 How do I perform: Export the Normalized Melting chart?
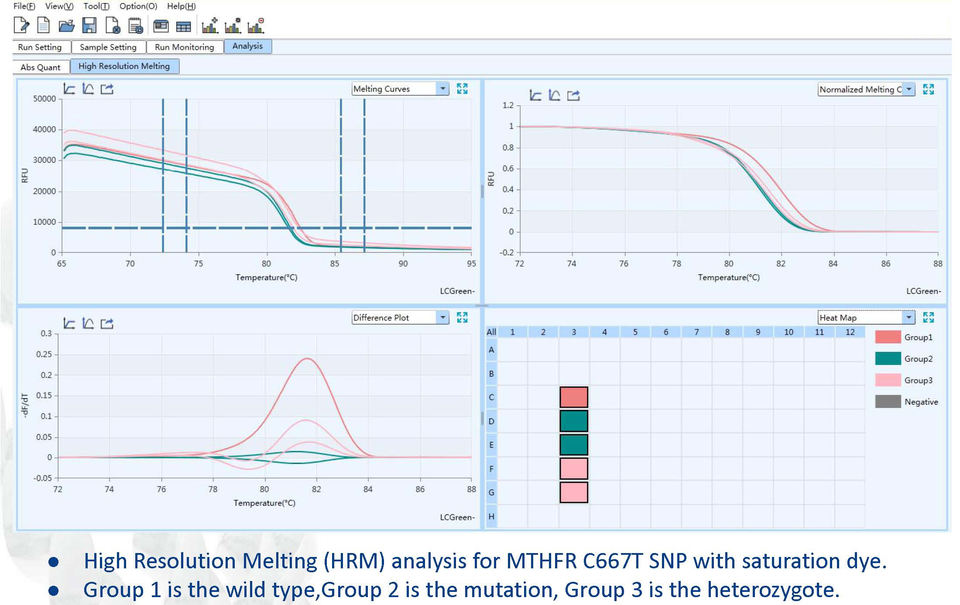click(574, 96)
